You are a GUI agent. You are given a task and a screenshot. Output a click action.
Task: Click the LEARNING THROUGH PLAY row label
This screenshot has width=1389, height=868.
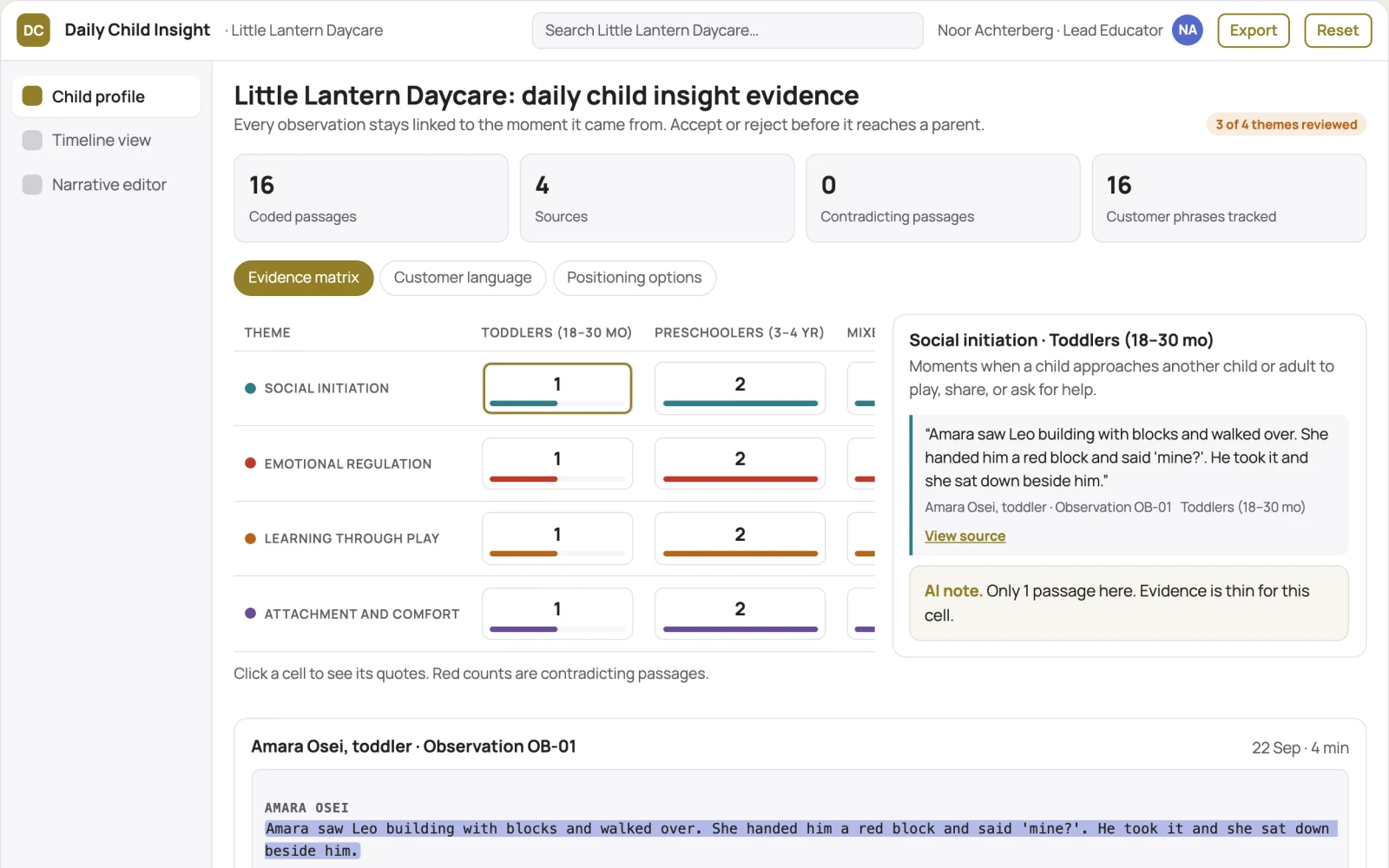[x=352, y=539]
